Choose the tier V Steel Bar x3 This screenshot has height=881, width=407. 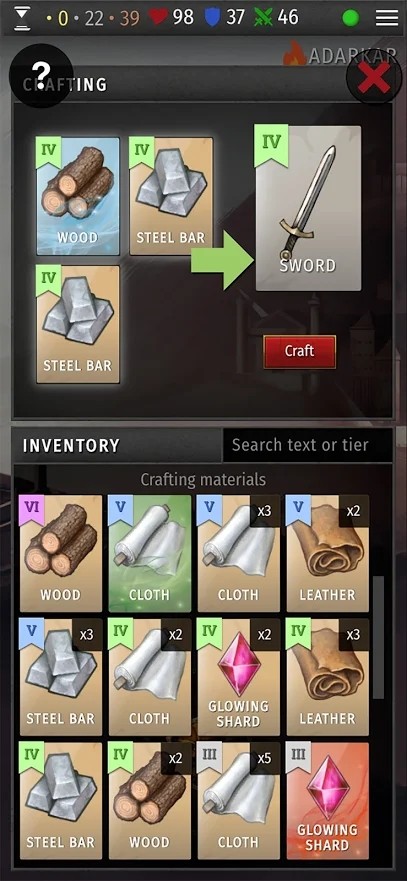pos(61,677)
